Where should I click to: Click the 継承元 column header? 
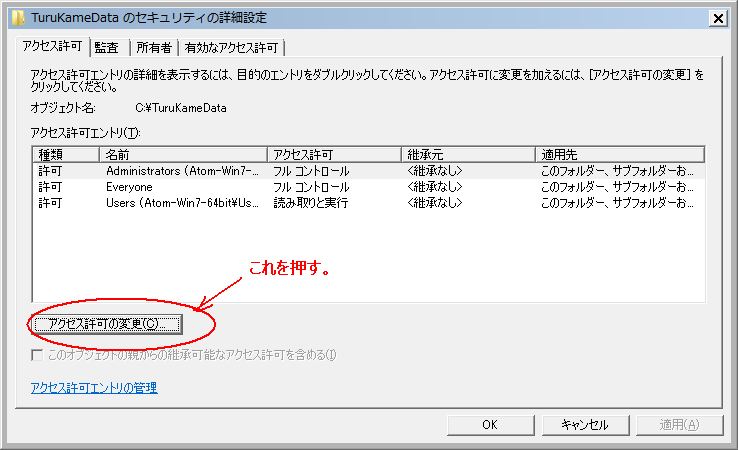coord(467,154)
